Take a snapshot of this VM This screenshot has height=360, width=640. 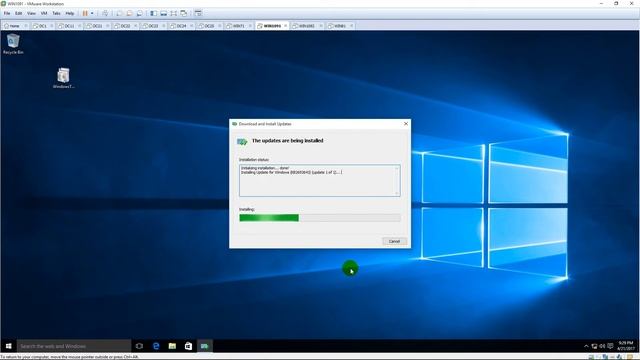click(119, 13)
